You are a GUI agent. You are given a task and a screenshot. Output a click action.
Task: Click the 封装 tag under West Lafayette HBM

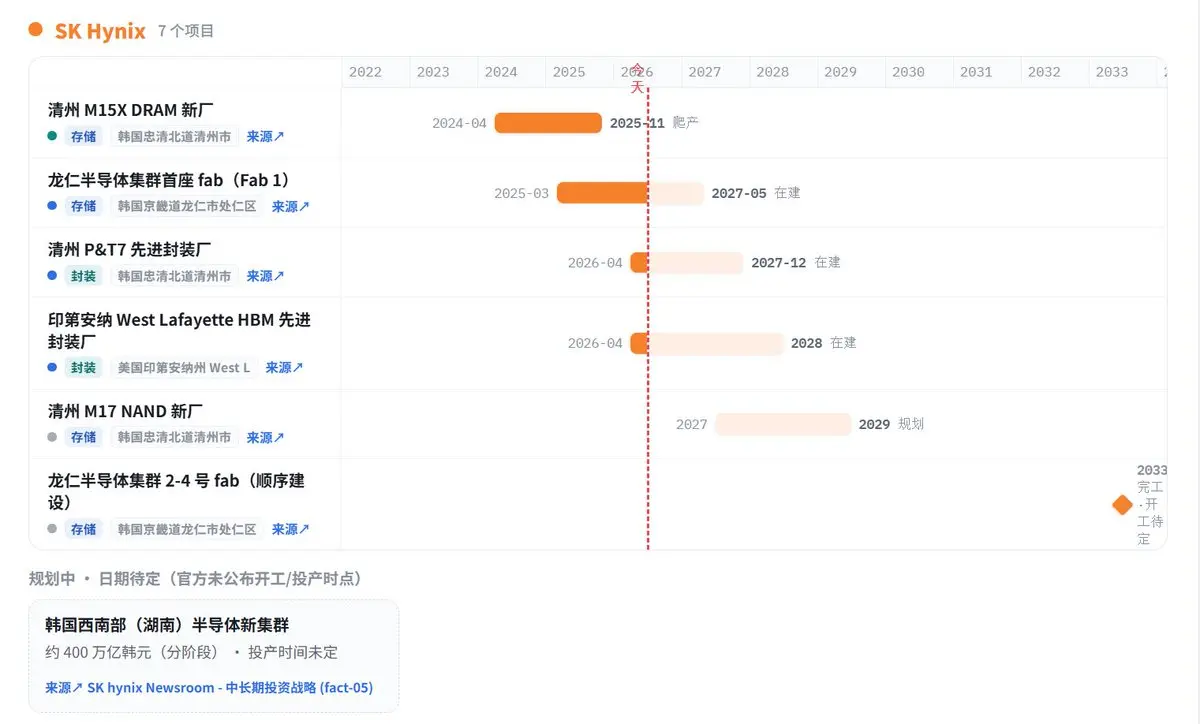pyautogui.click(x=84, y=368)
